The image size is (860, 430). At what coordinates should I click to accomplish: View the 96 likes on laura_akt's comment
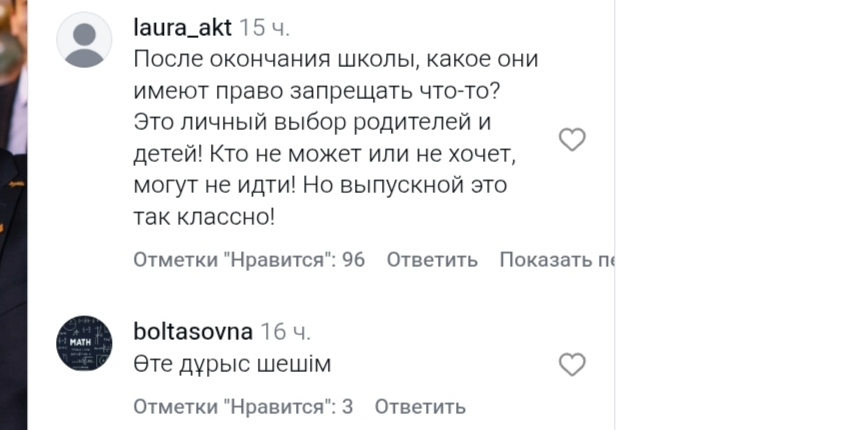pos(249,261)
